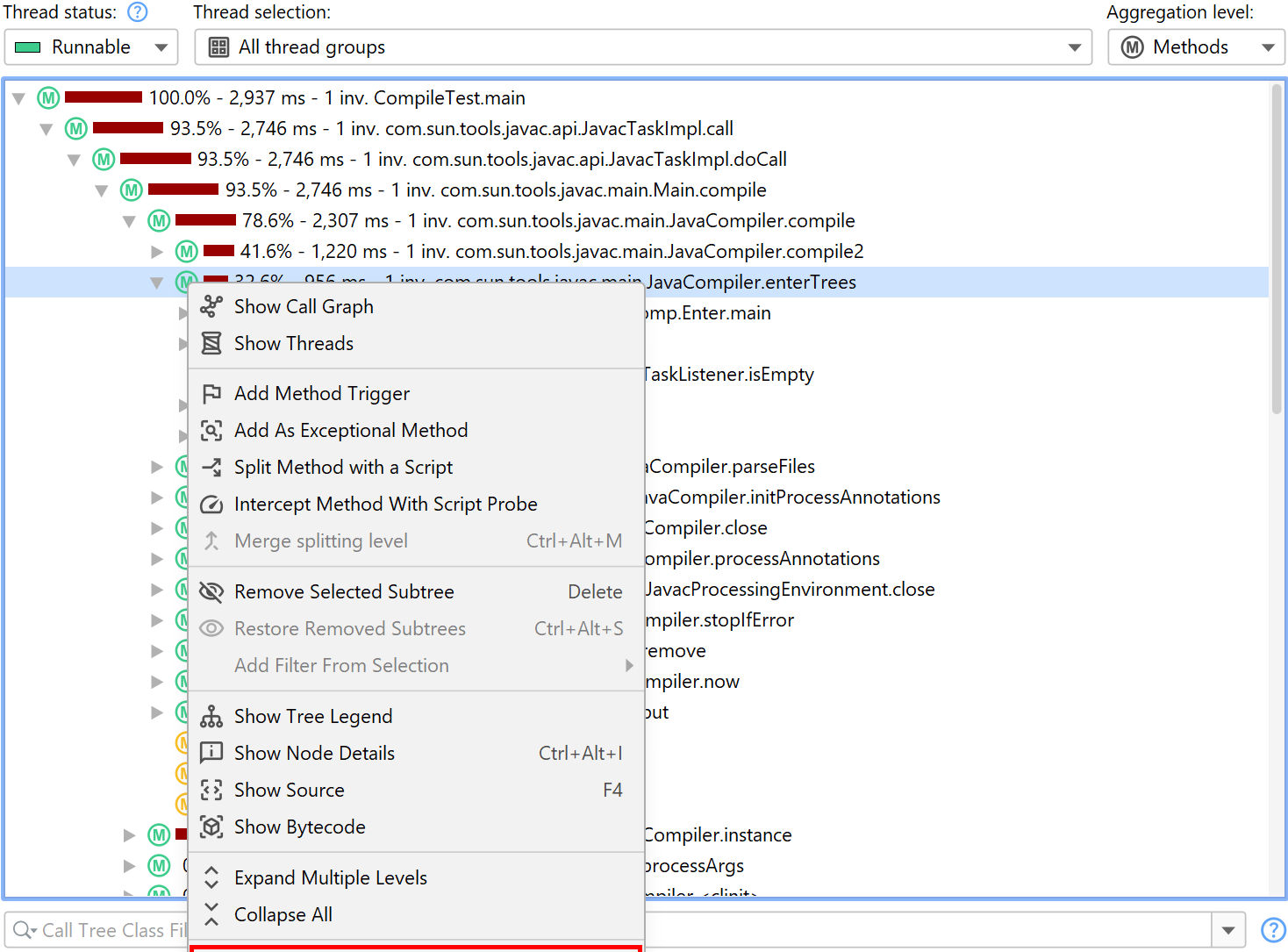Click help icon next to Thread status
This screenshot has height=952, width=1288.
(138, 12)
